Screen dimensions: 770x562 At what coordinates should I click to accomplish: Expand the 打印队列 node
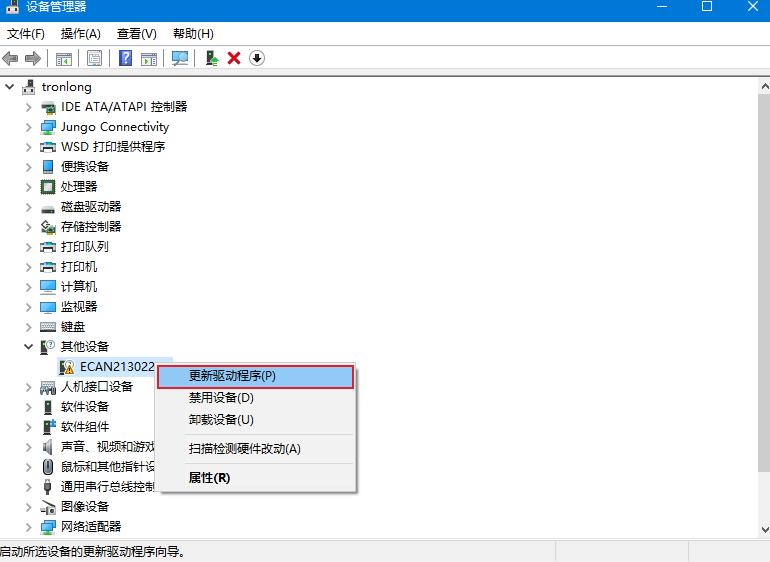tap(28, 247)
